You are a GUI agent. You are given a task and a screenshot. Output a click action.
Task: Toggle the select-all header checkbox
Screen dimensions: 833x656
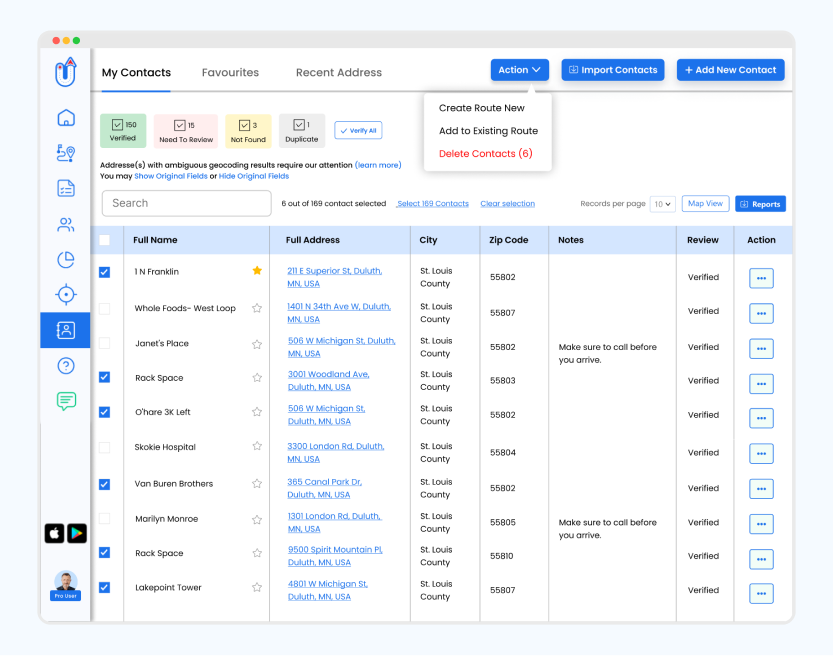click(105, 240)
